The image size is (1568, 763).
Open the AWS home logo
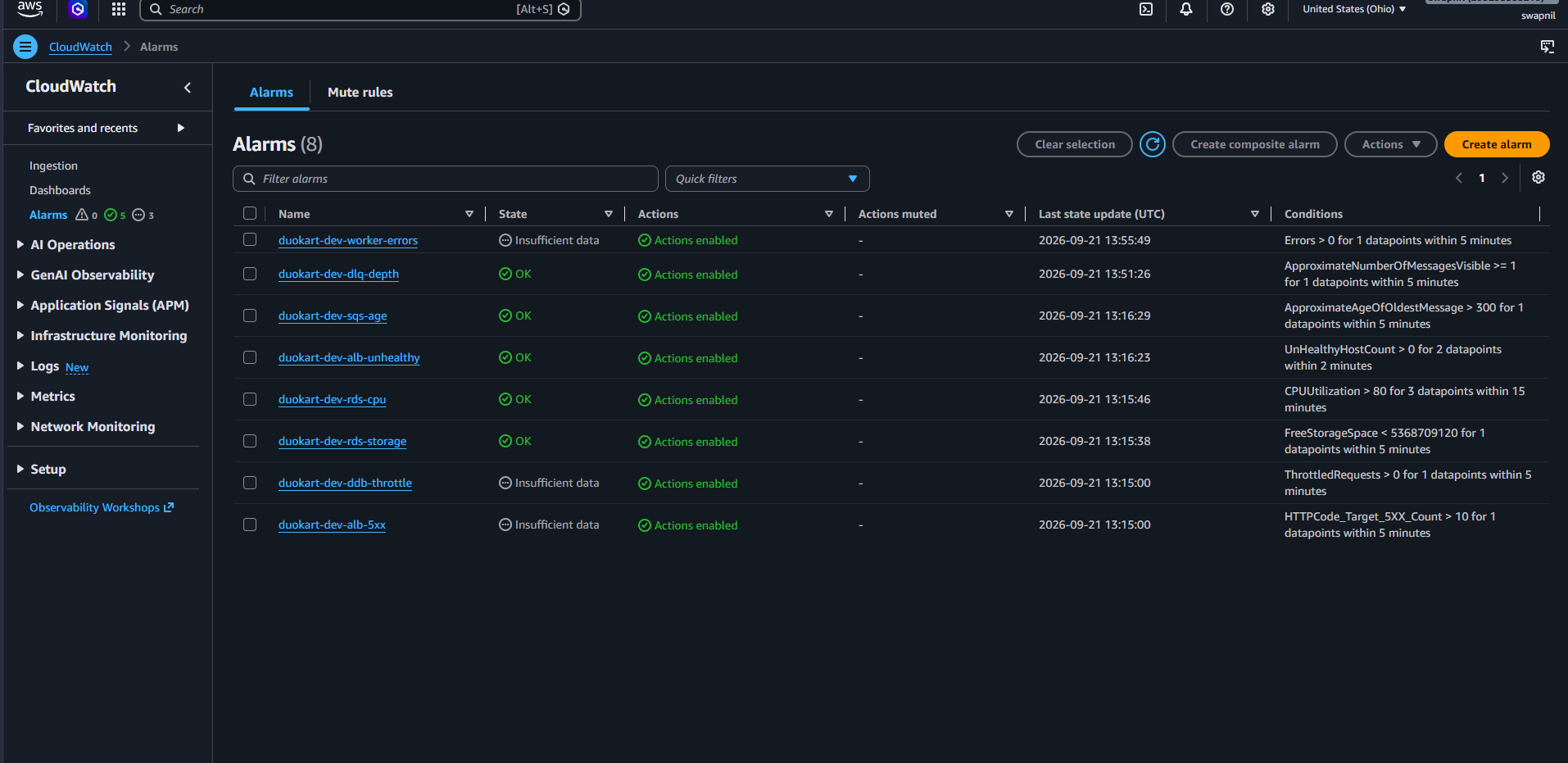[x=29, y=8]
